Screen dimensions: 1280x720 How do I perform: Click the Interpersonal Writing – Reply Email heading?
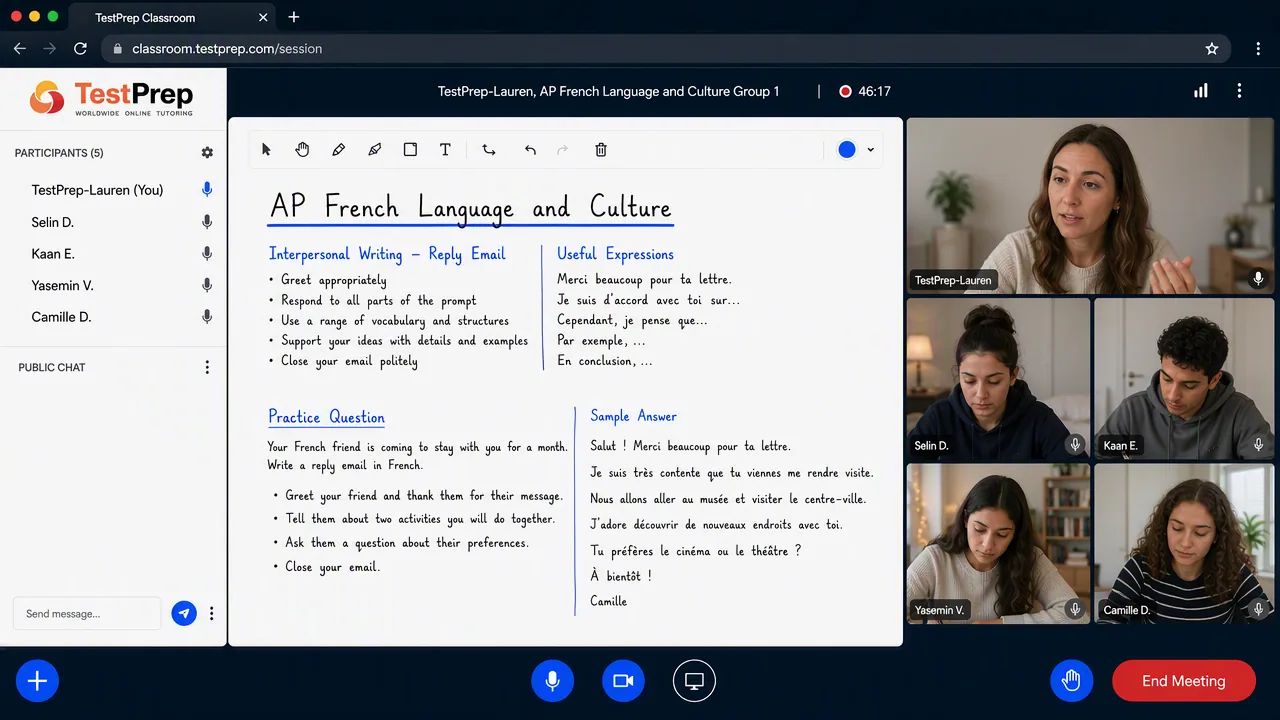tap(387, 254)
